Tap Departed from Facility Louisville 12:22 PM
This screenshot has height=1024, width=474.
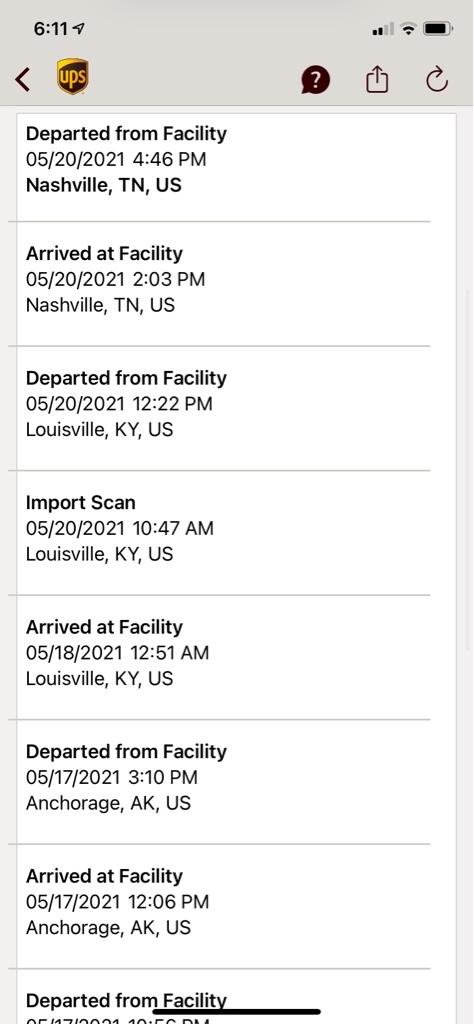pyautogui.click(x=223, y=408)
